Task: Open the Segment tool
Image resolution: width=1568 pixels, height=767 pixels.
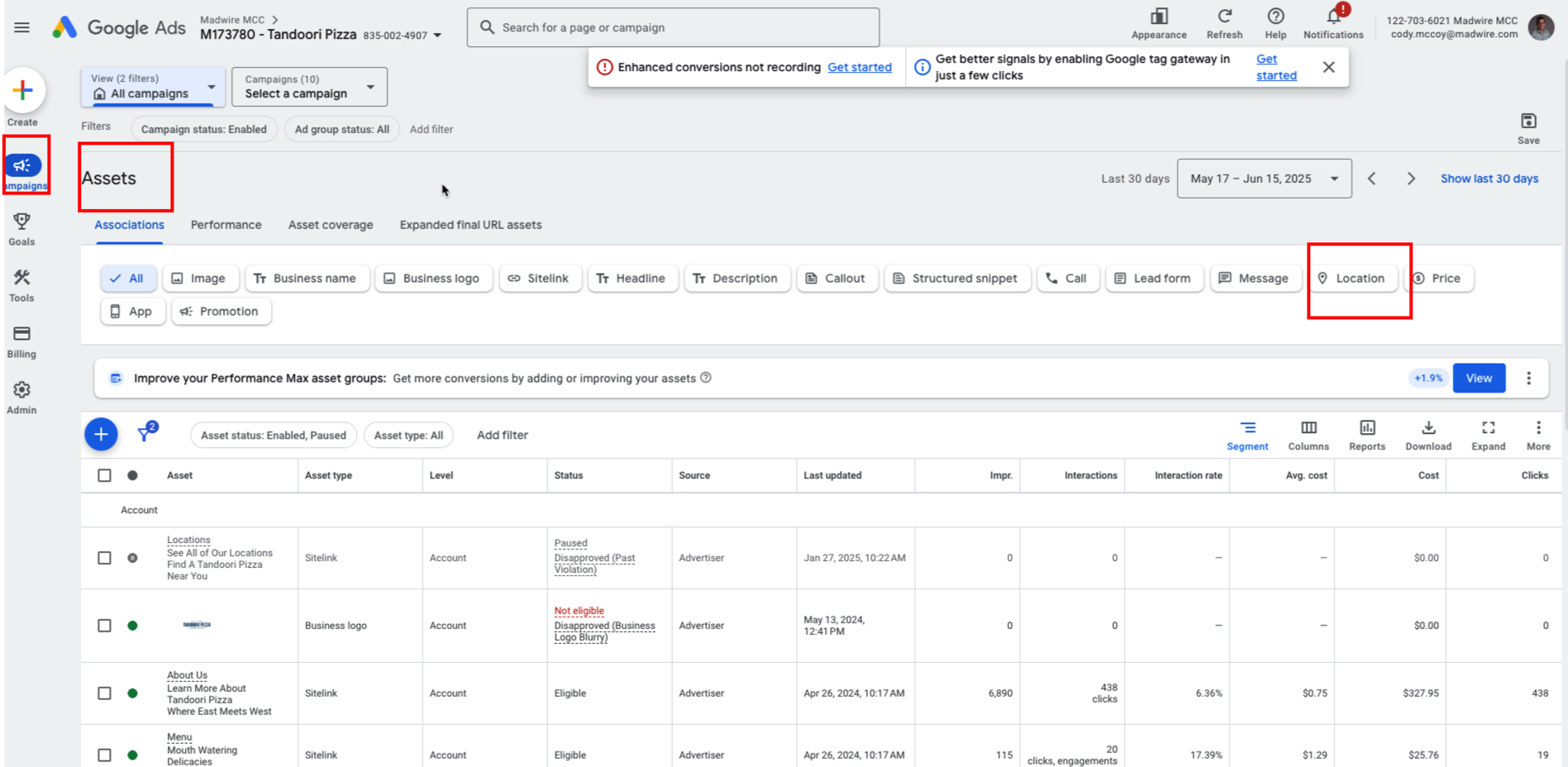Action: pos(1247,435)
